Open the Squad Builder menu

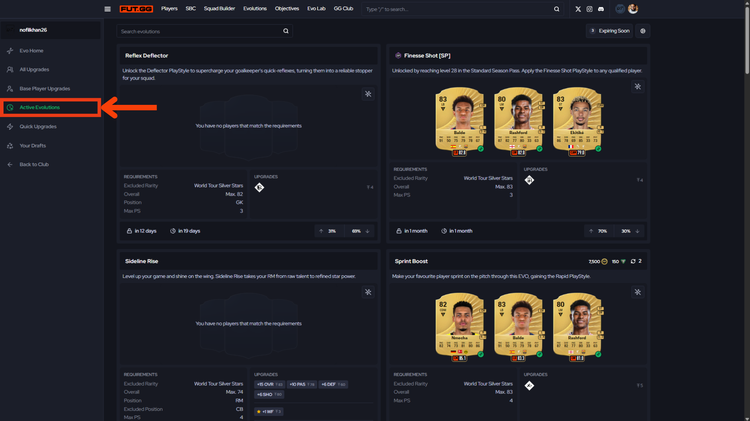click(x=219, y=9)
